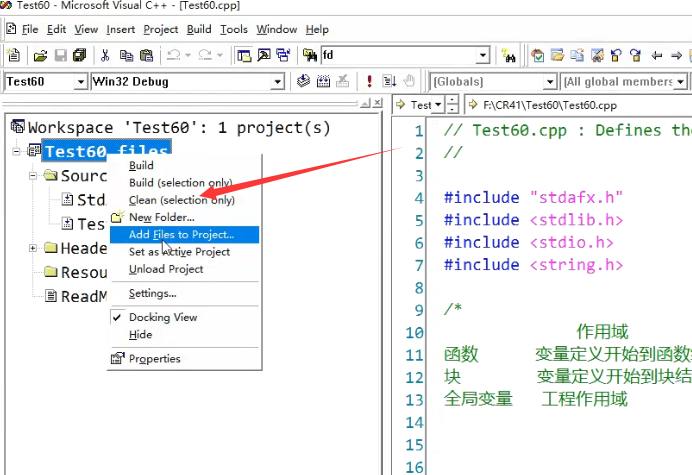Open the Build menu in menu bar
692x475 pixels.
(x=198, y=30)
